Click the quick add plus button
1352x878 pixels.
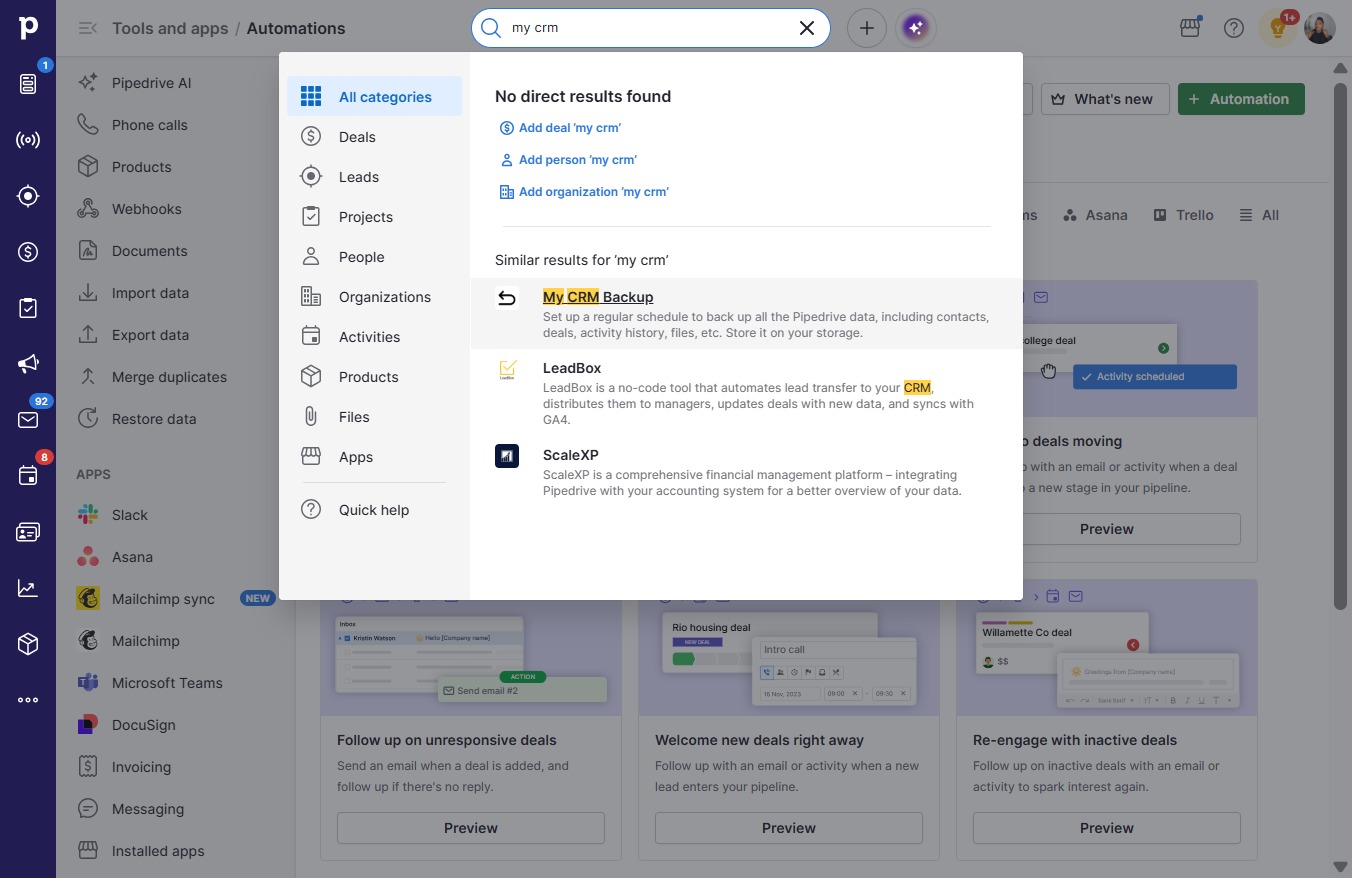click(867, 28)
